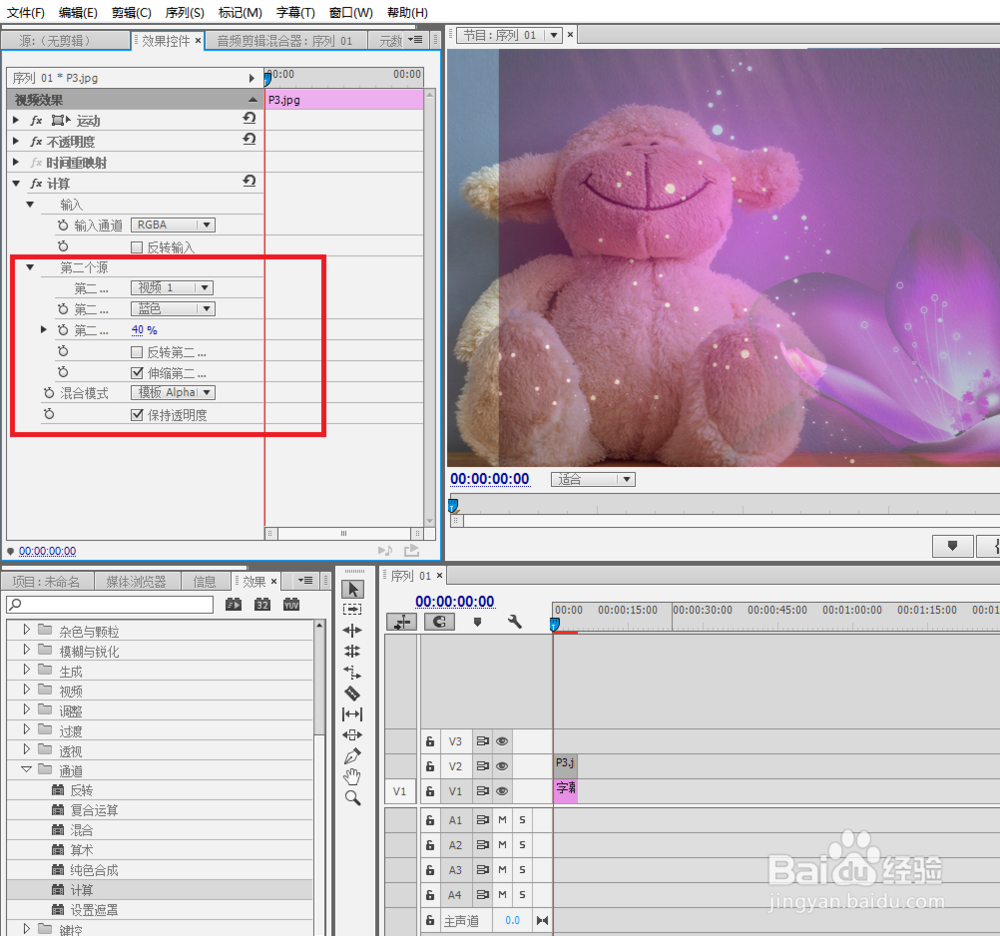Viewport: 1000px width, 936px height.
Task: Select the Ripple Edit tool
Action: pyautogui.click(x=352, y=631)
